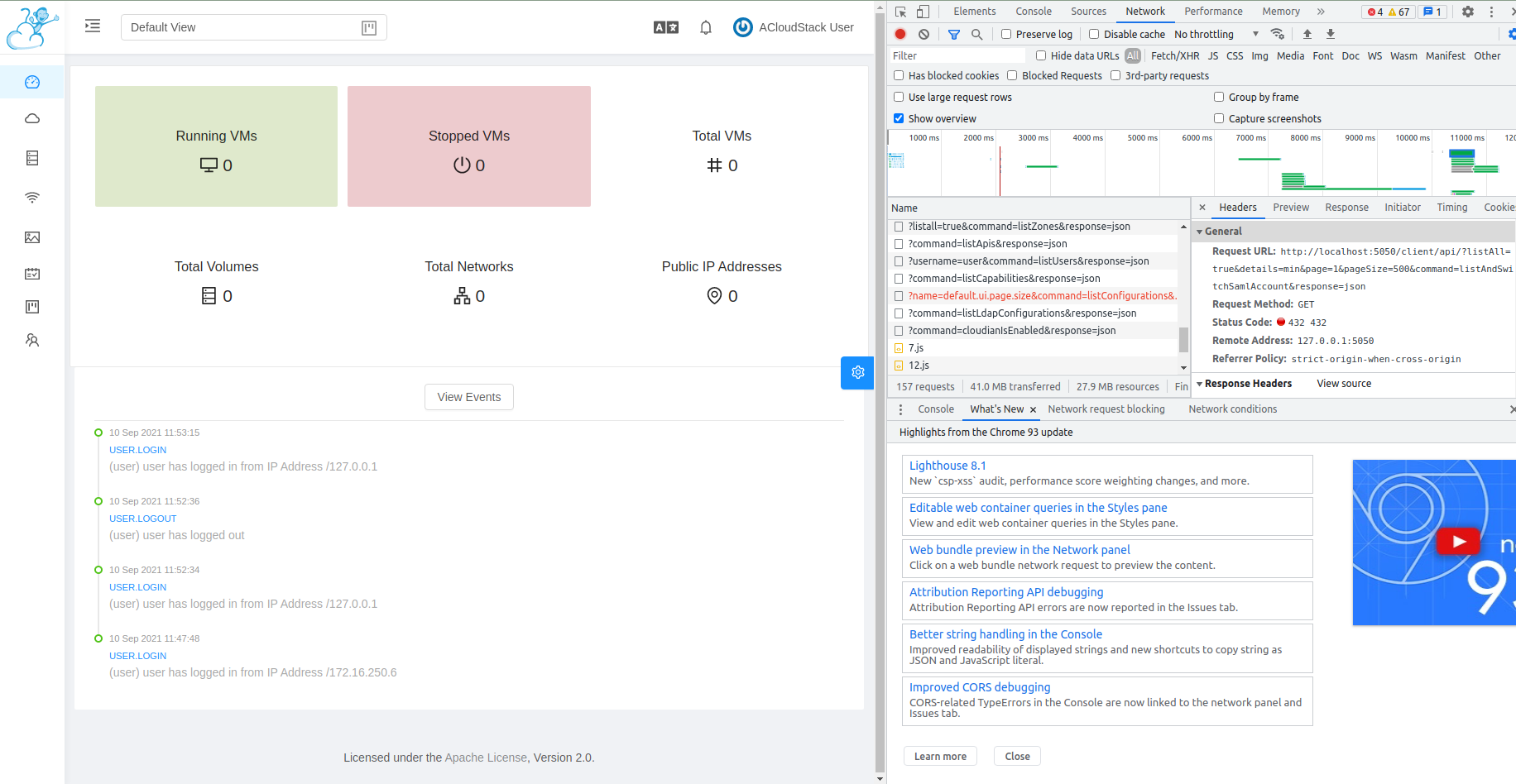1516x784 pixels.
Task: Open the Apache License link
Action: (x=486, y=758)
